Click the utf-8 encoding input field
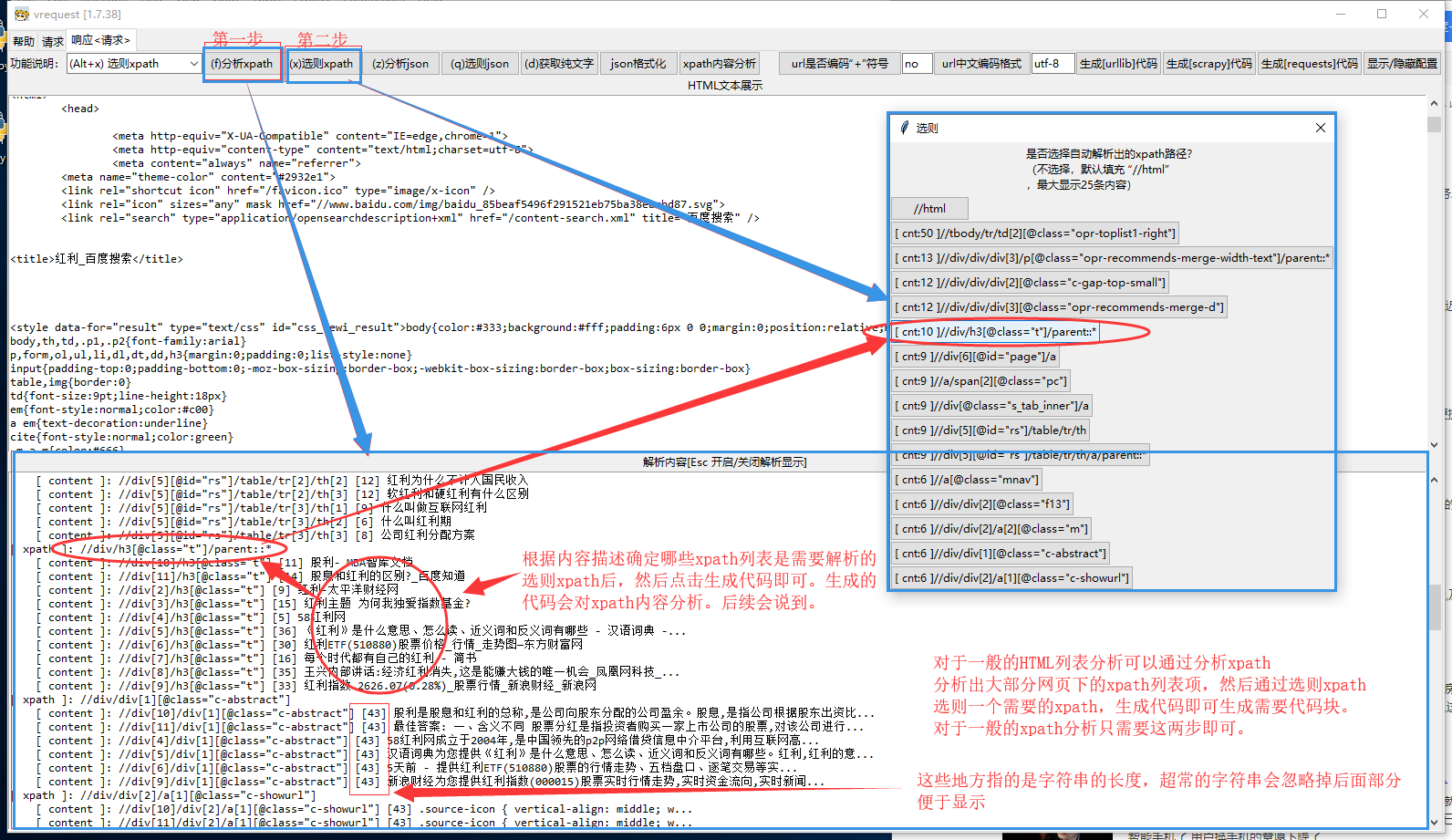This screenshot has height=840, width=1452. (1053, 64)
